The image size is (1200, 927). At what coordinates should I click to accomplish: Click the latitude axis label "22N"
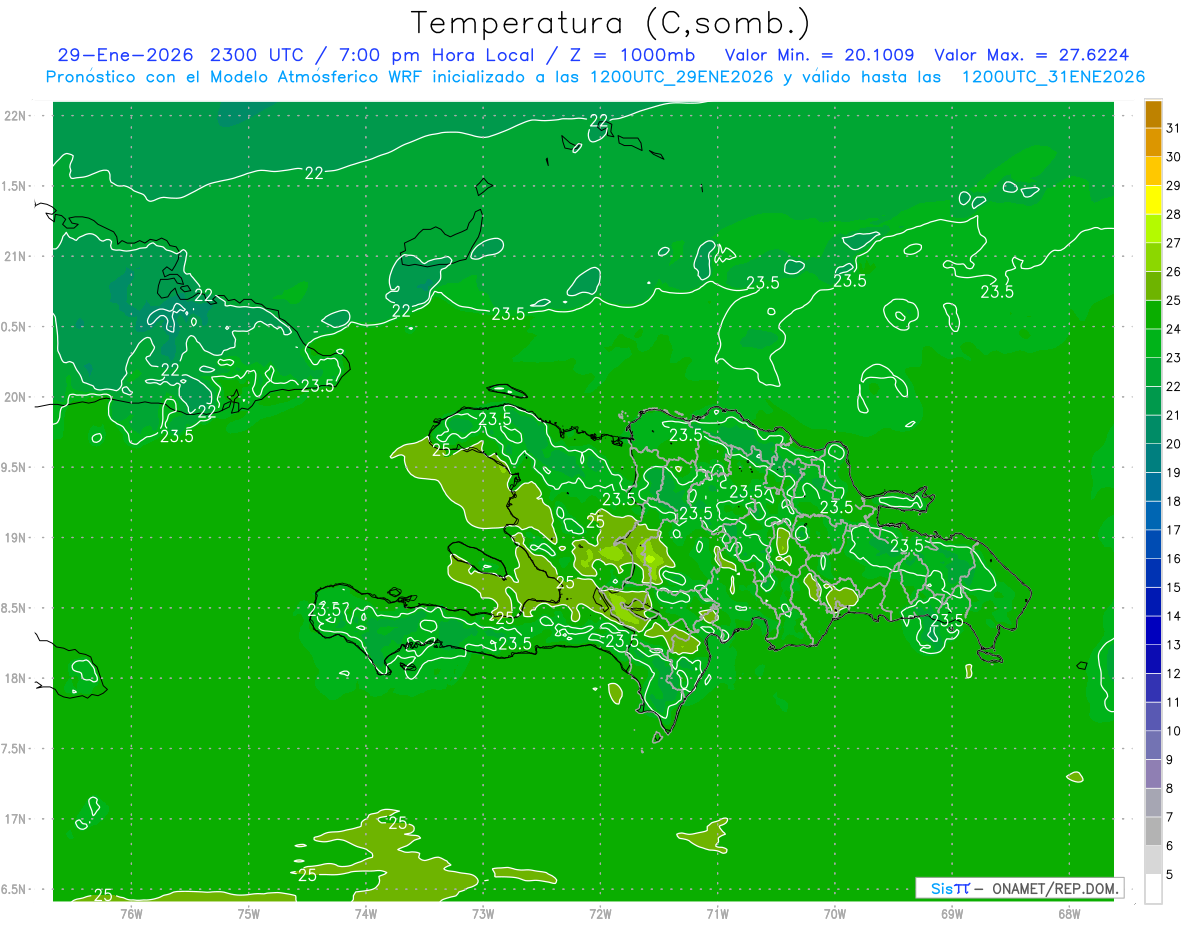coord(17,115)
